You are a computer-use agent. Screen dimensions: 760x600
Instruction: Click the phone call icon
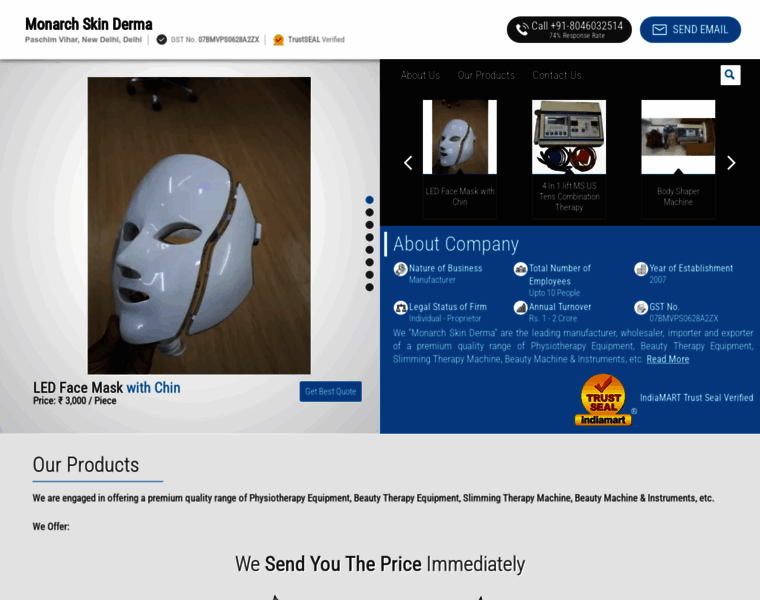tap(522, 30)
